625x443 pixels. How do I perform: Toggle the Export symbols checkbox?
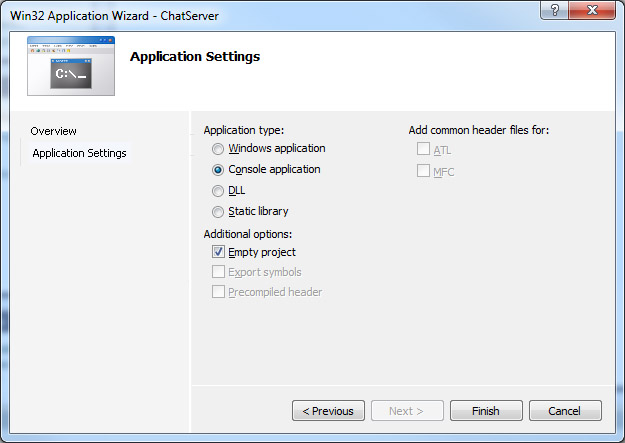point(218,272)
